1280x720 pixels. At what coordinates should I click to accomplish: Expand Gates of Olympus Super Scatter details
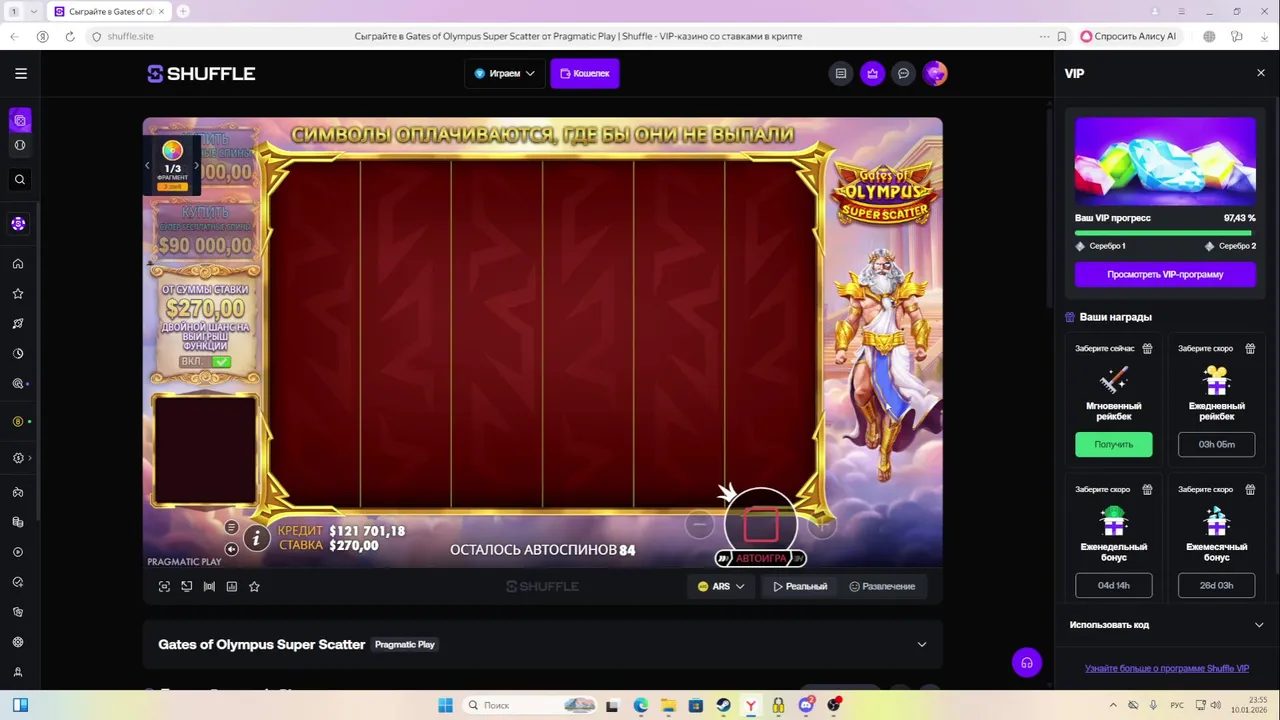click(x=922, y=645)
